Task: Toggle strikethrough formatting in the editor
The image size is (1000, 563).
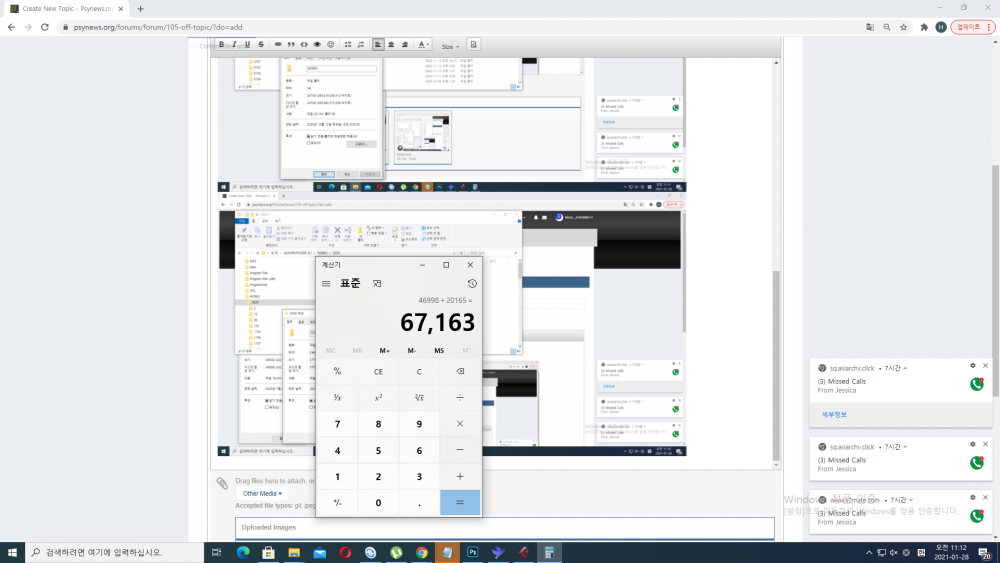Action: coord(261,45)
